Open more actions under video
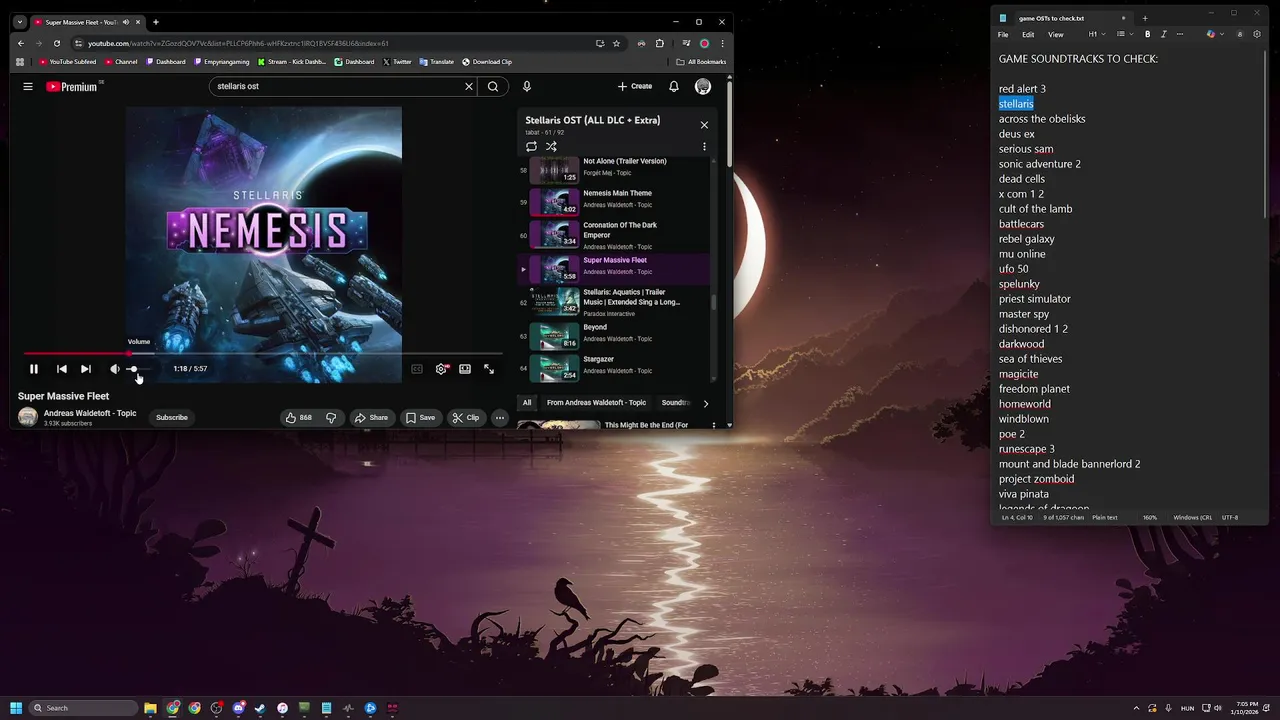The width and height of the screenshot is (1280, 720). coord(500,417)
